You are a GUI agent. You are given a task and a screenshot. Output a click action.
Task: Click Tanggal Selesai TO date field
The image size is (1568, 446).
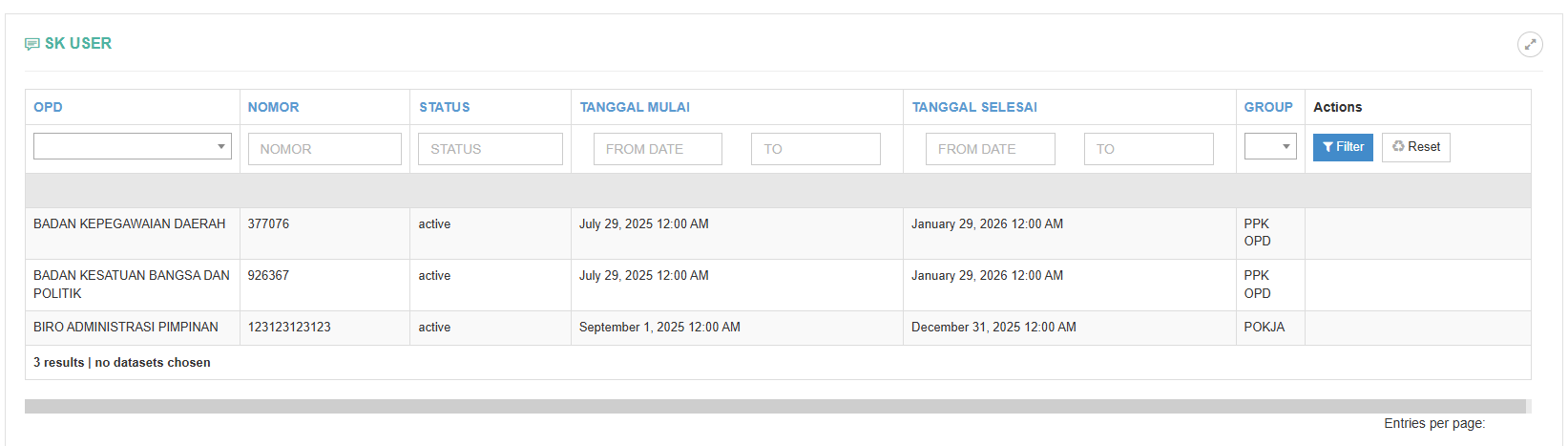[x=1148, y=149]
